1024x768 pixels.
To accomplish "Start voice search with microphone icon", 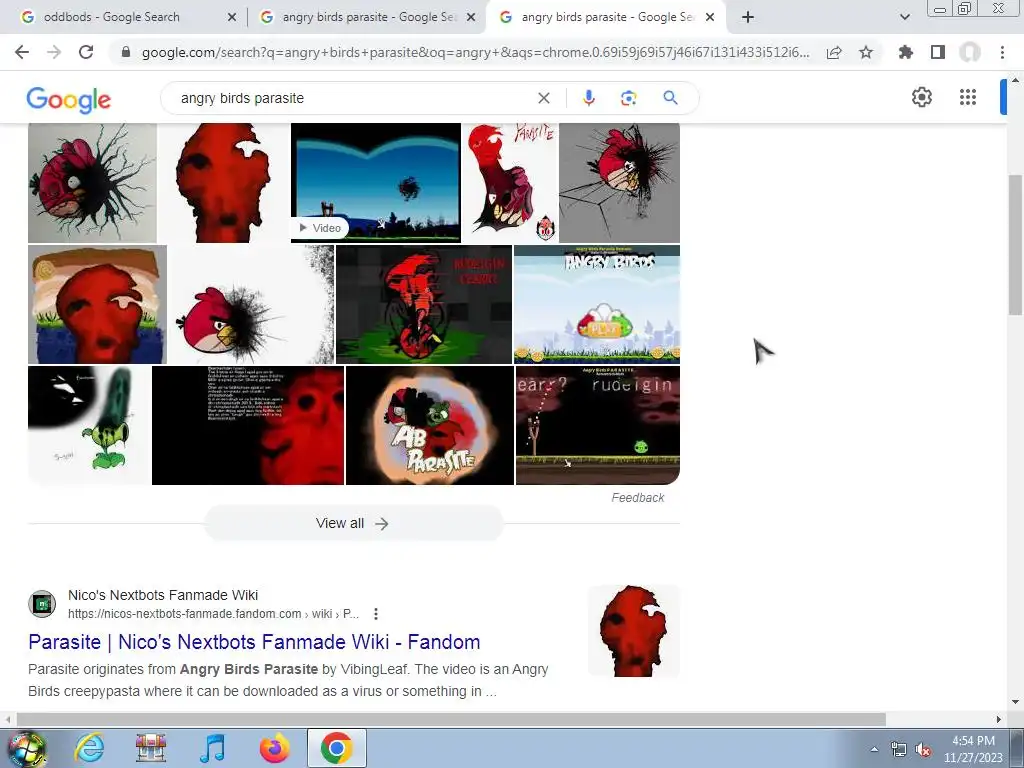I will coord(588,98).
